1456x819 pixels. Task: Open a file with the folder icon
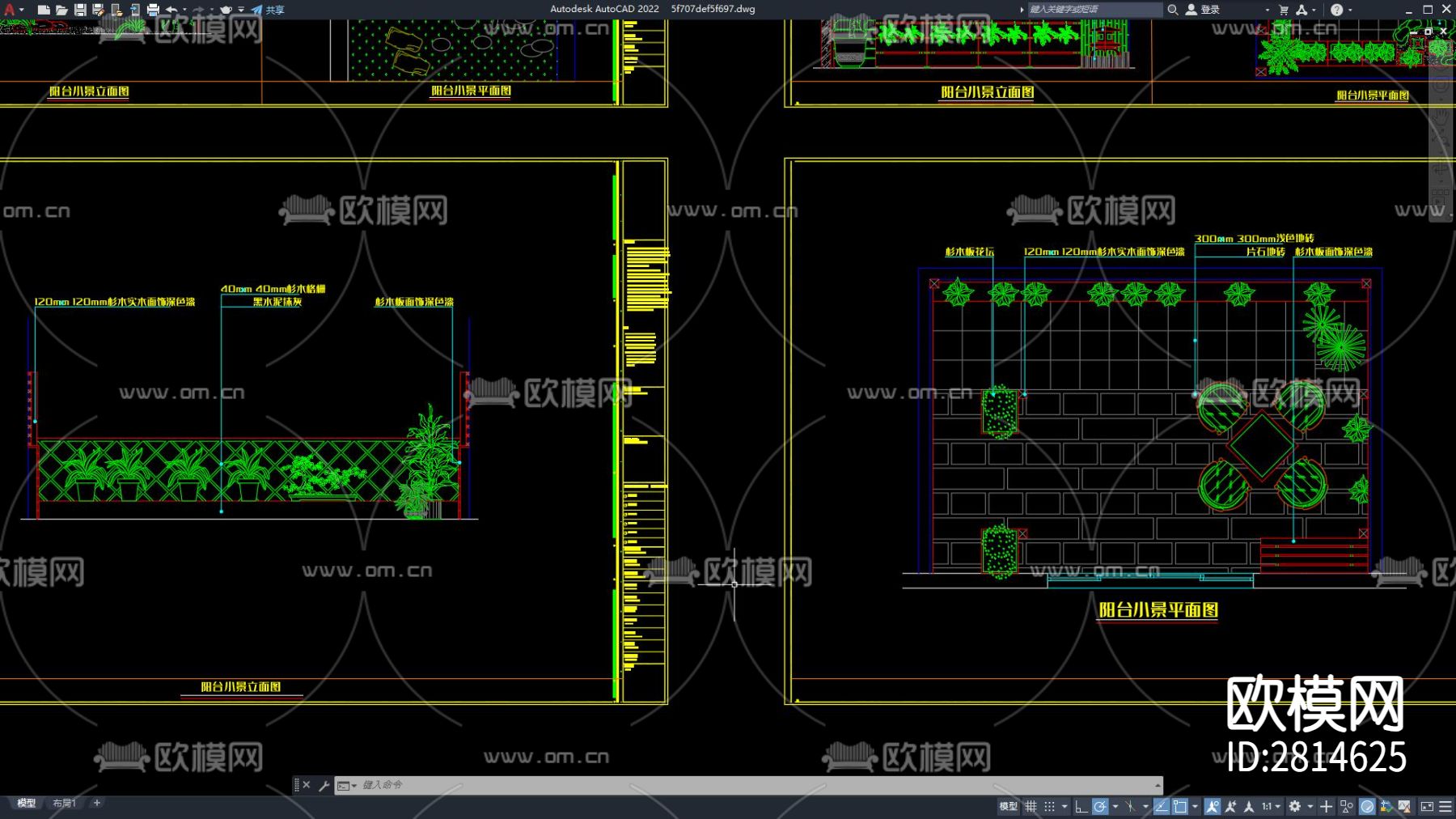tap(61, 10)
